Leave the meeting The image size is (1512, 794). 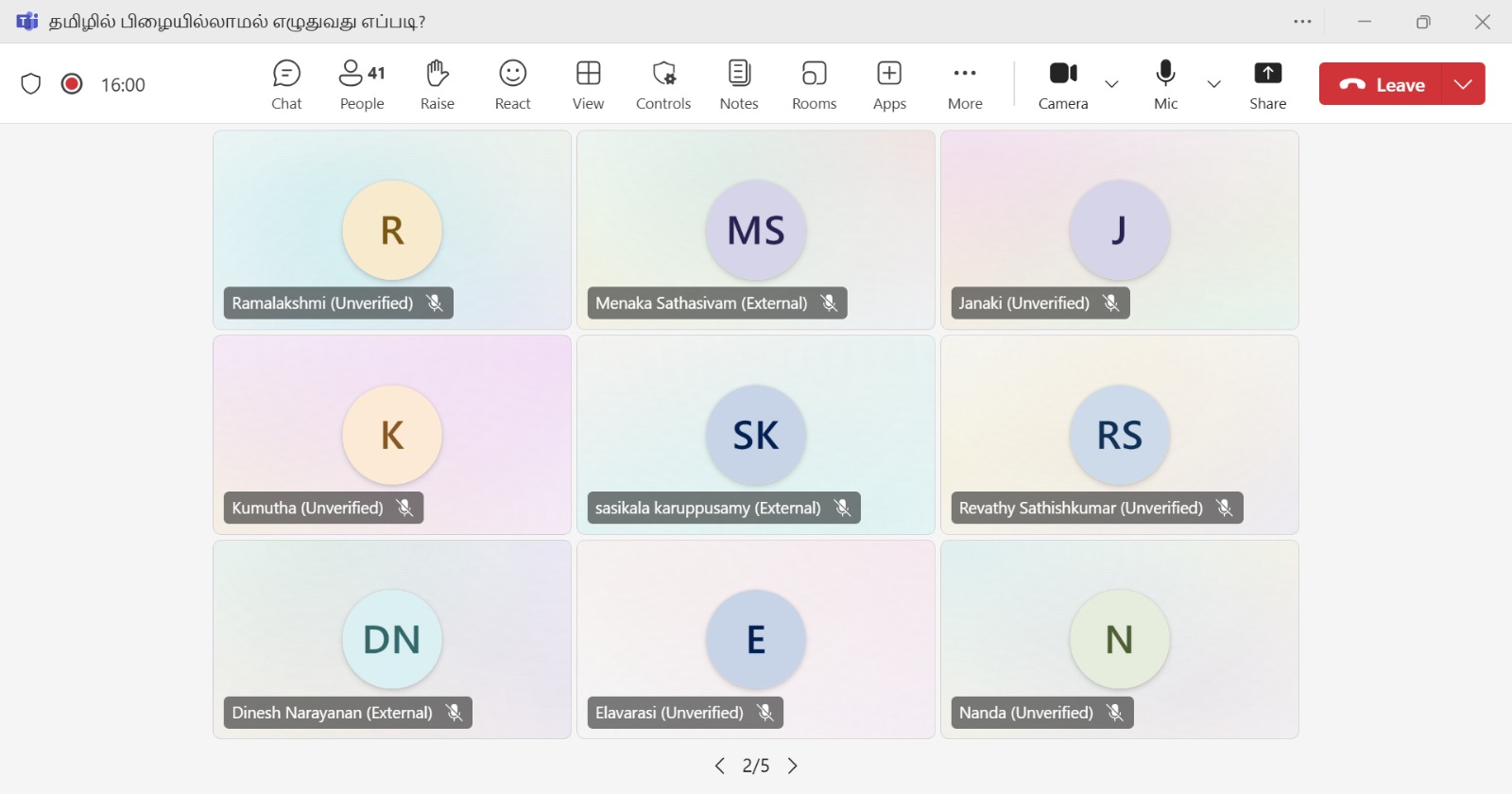(1382, 84)
